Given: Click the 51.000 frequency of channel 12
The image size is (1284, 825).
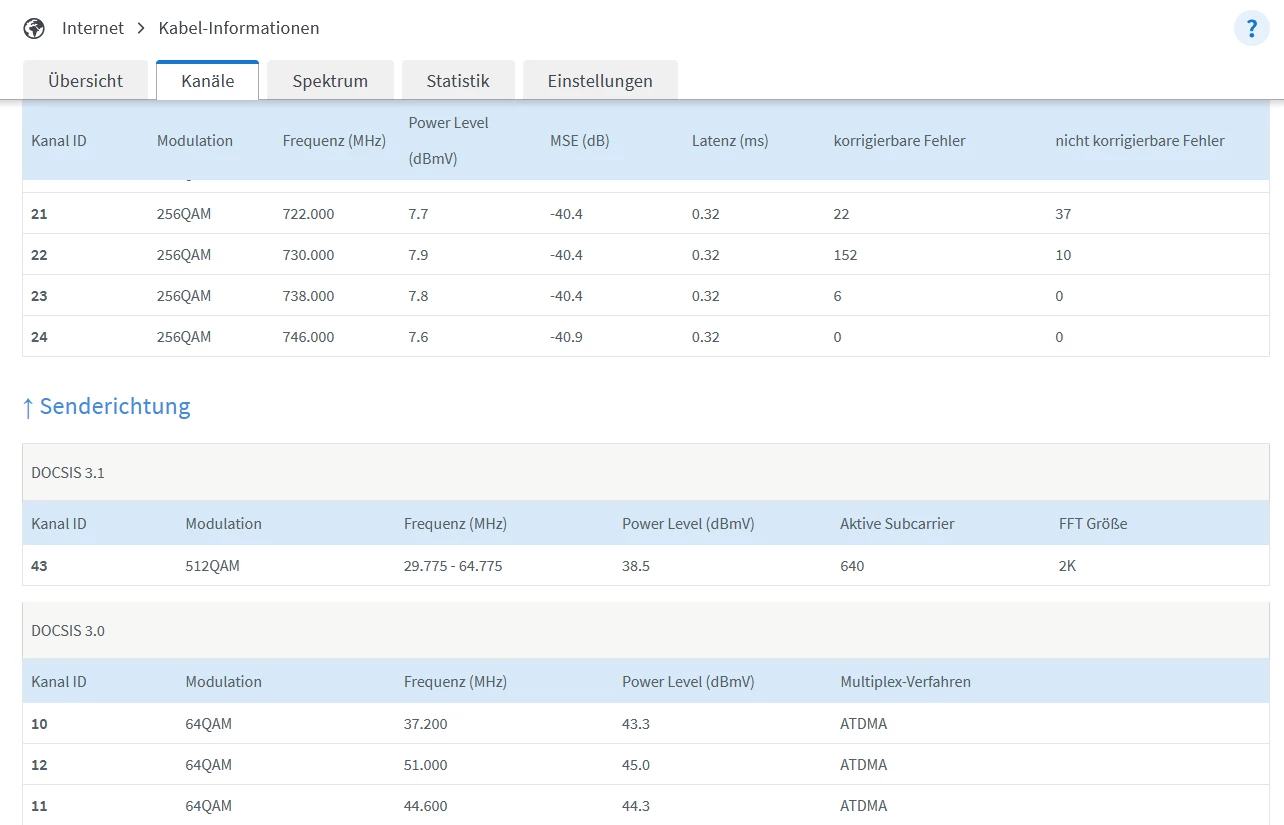Looking at the screenshot, I should (x=425, y=765).
